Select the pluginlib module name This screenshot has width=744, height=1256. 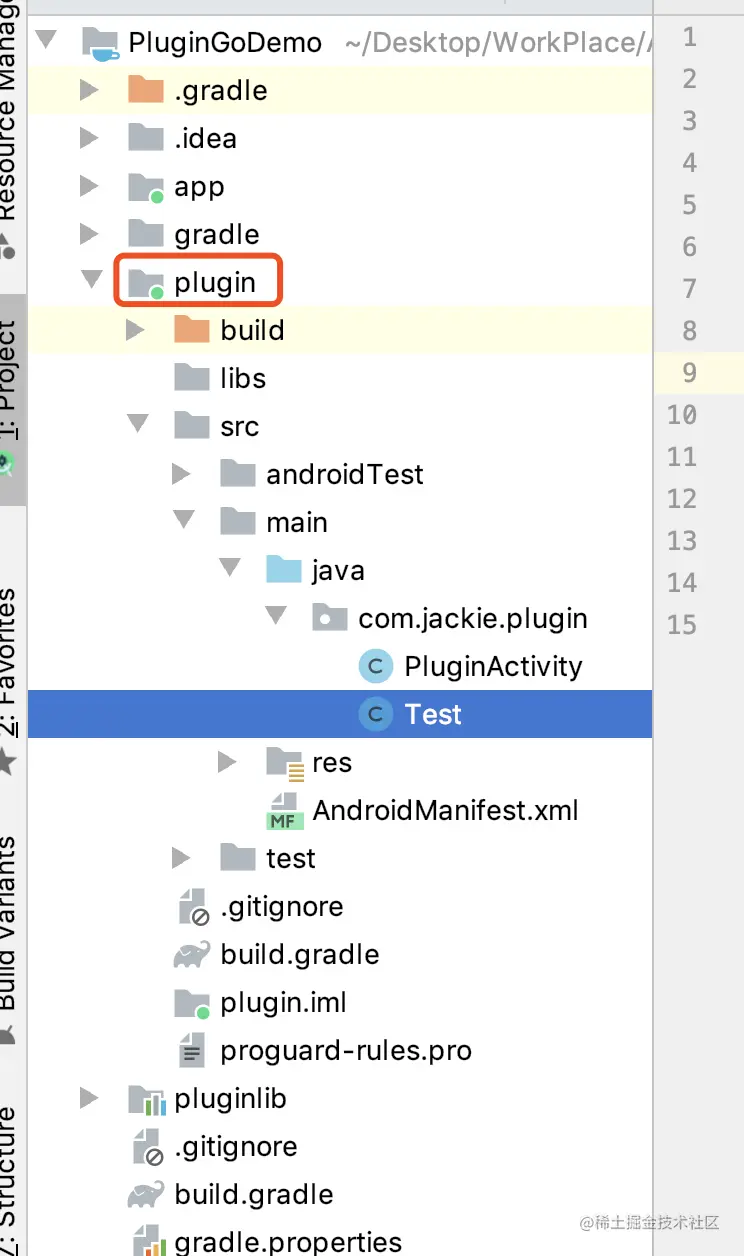click(x=230, y=1099)
